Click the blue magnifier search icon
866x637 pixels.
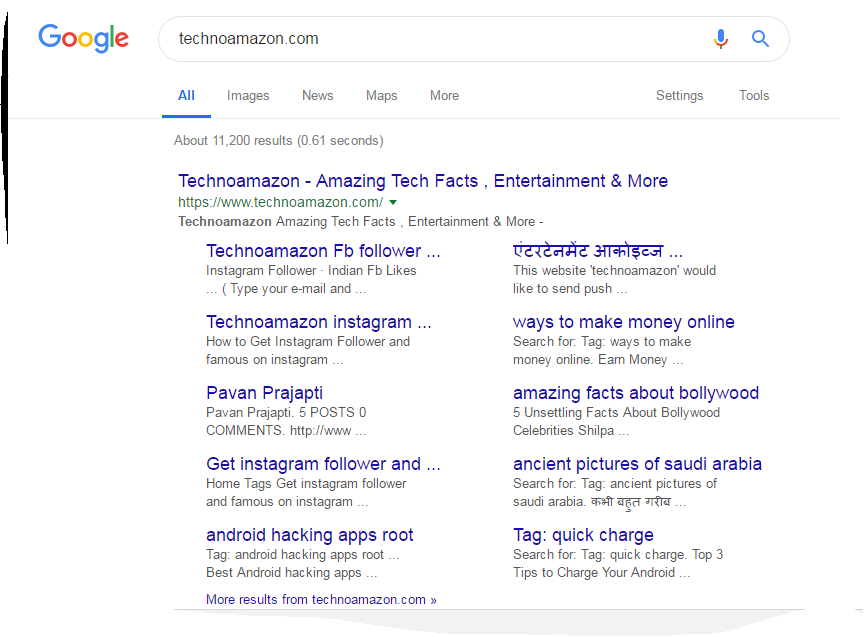(761, 39)
